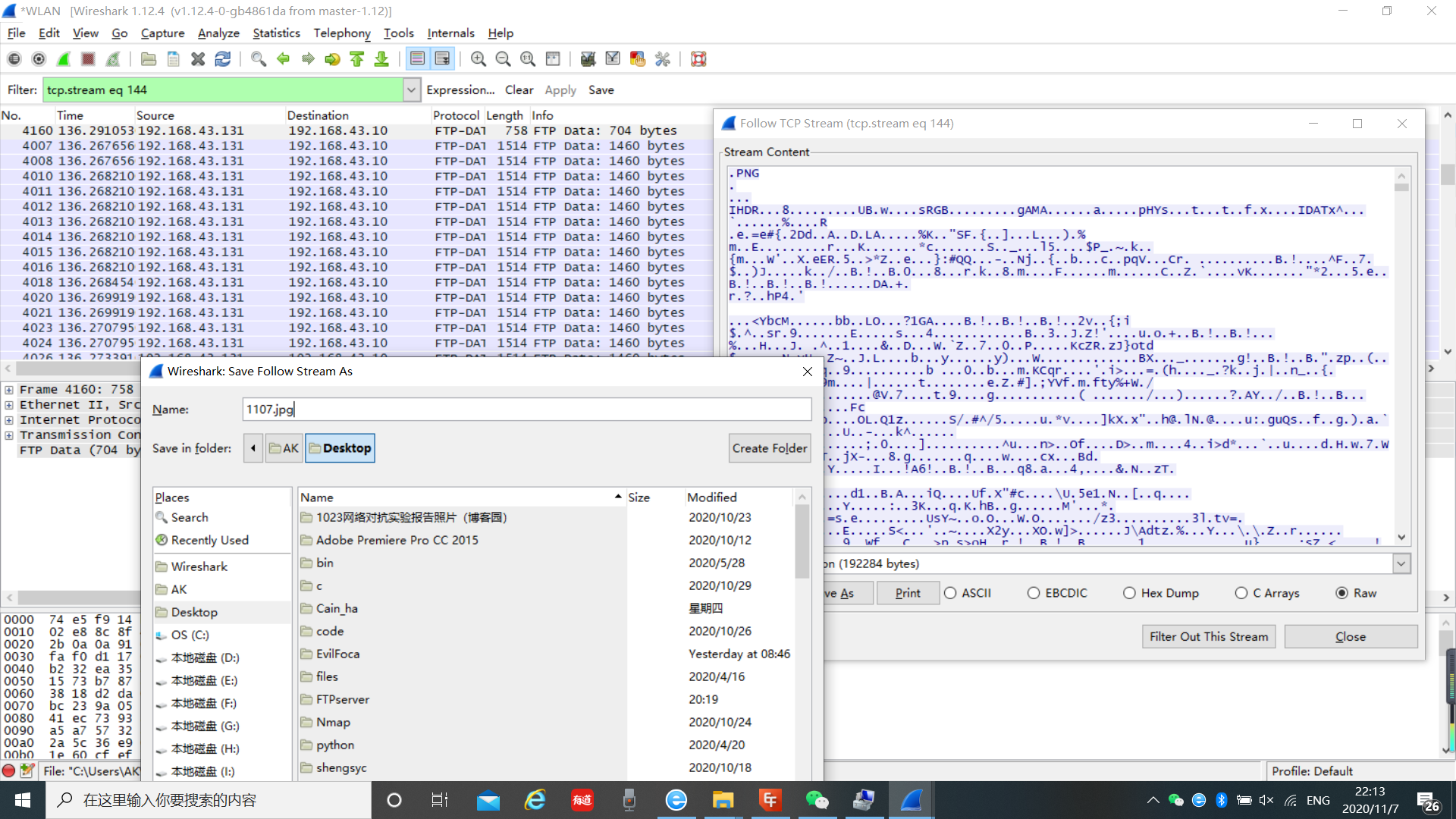Select the Hex Dump radio option

point(1130,593)
